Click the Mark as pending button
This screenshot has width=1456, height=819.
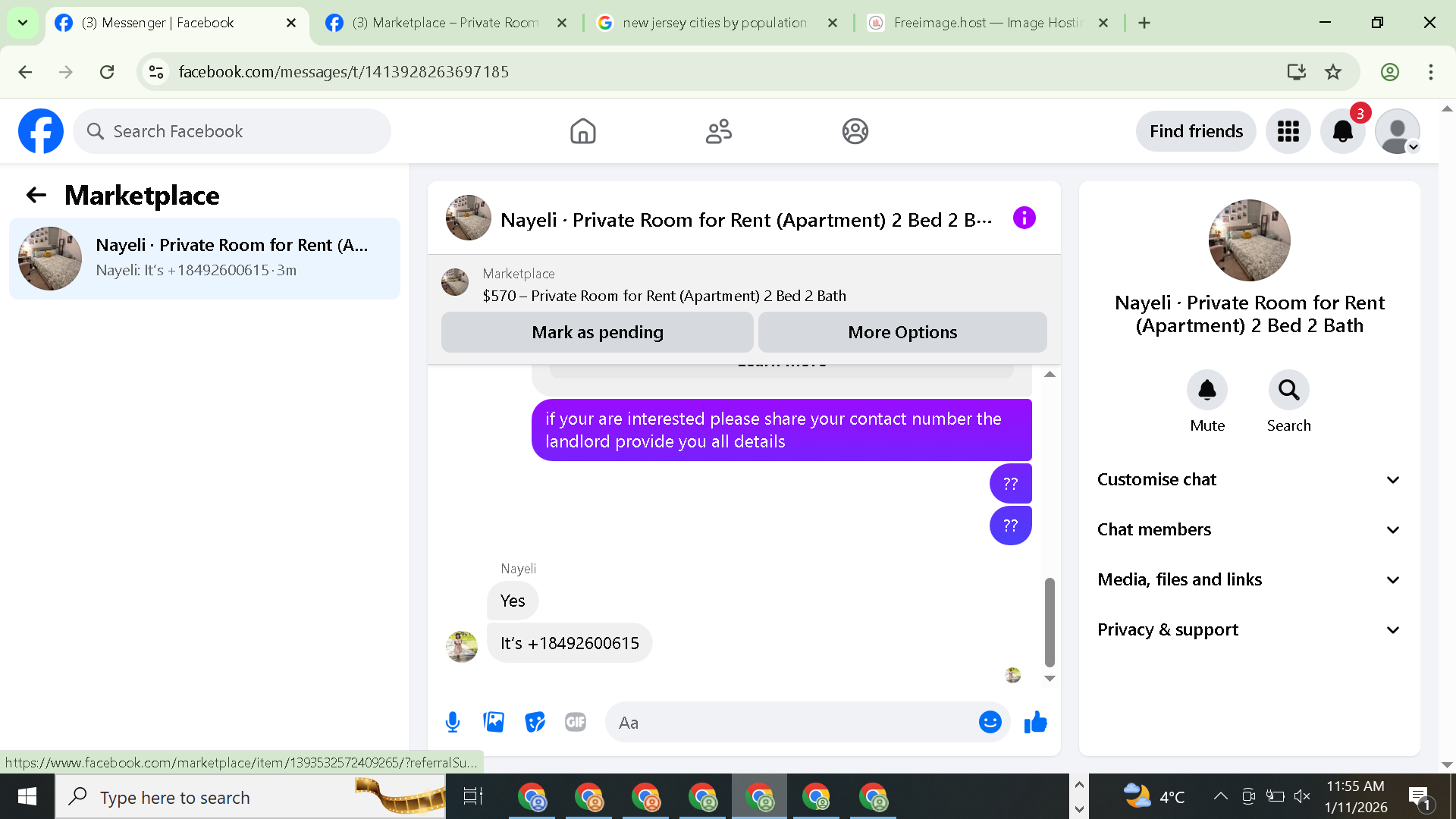[598, 332]
